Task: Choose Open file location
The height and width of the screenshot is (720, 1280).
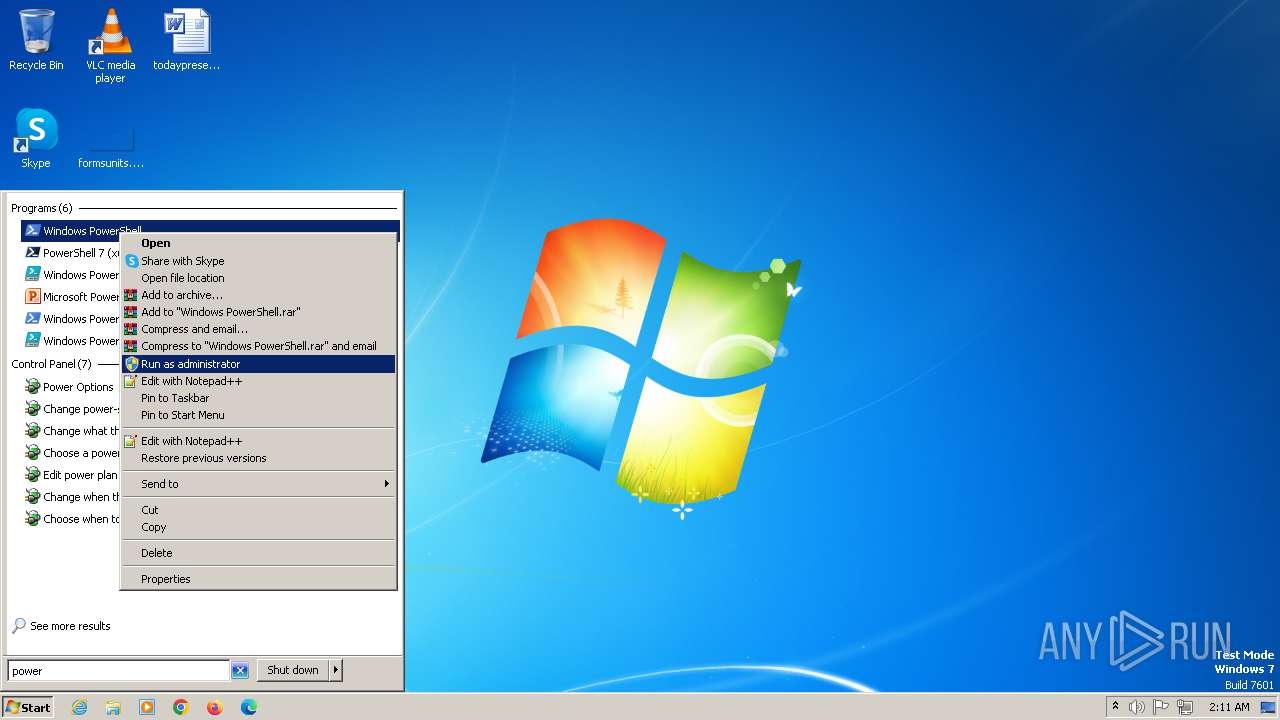Action: (x=258, y=278)
